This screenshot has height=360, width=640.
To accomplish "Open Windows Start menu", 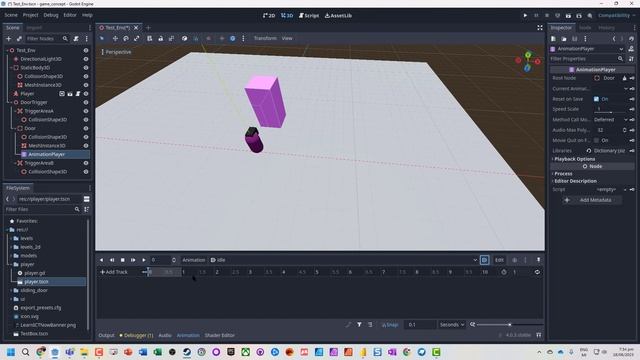I will [x=11, y=352].
